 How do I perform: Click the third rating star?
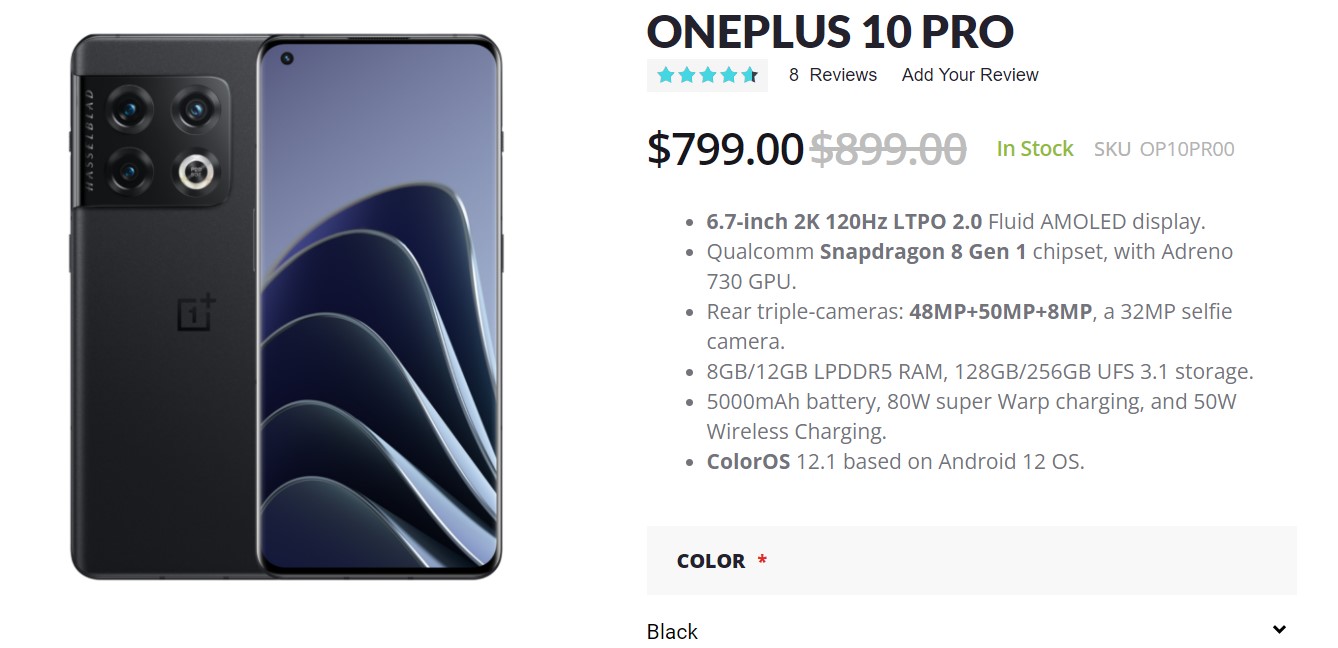click(x=708, y=75)
